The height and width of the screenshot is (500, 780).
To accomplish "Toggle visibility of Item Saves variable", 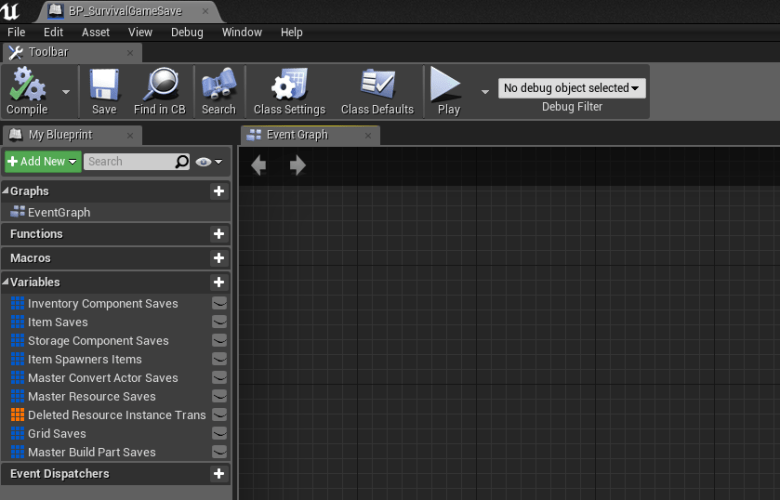I will [219, 322].
